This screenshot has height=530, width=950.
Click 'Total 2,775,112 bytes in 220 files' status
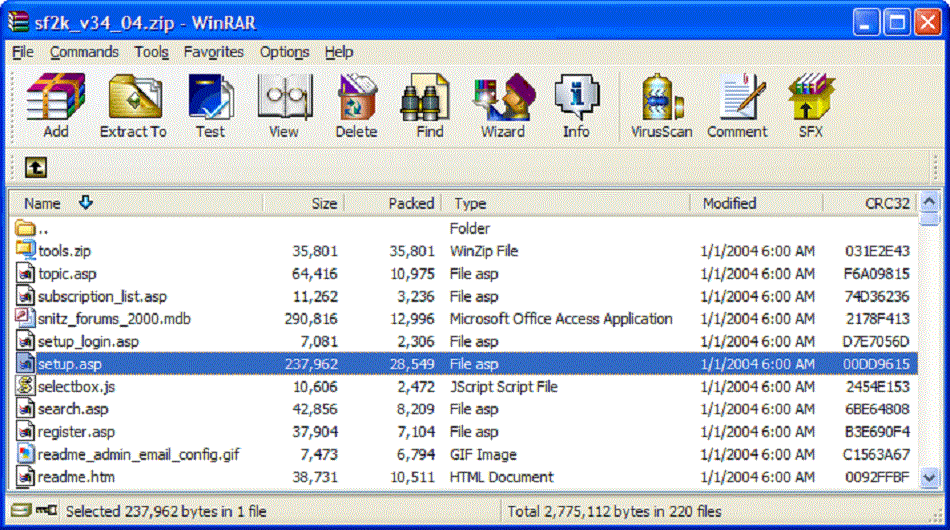[x=614, y=511]
